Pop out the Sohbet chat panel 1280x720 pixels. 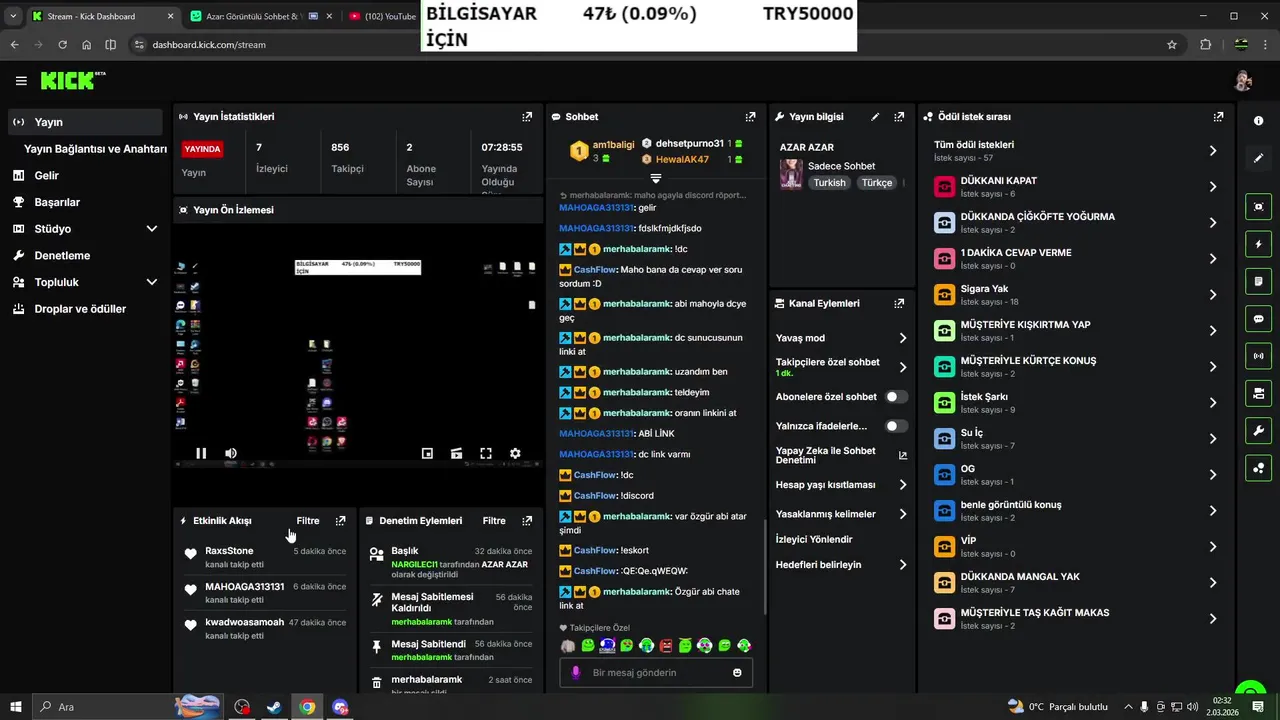click(x=751, y=117)
